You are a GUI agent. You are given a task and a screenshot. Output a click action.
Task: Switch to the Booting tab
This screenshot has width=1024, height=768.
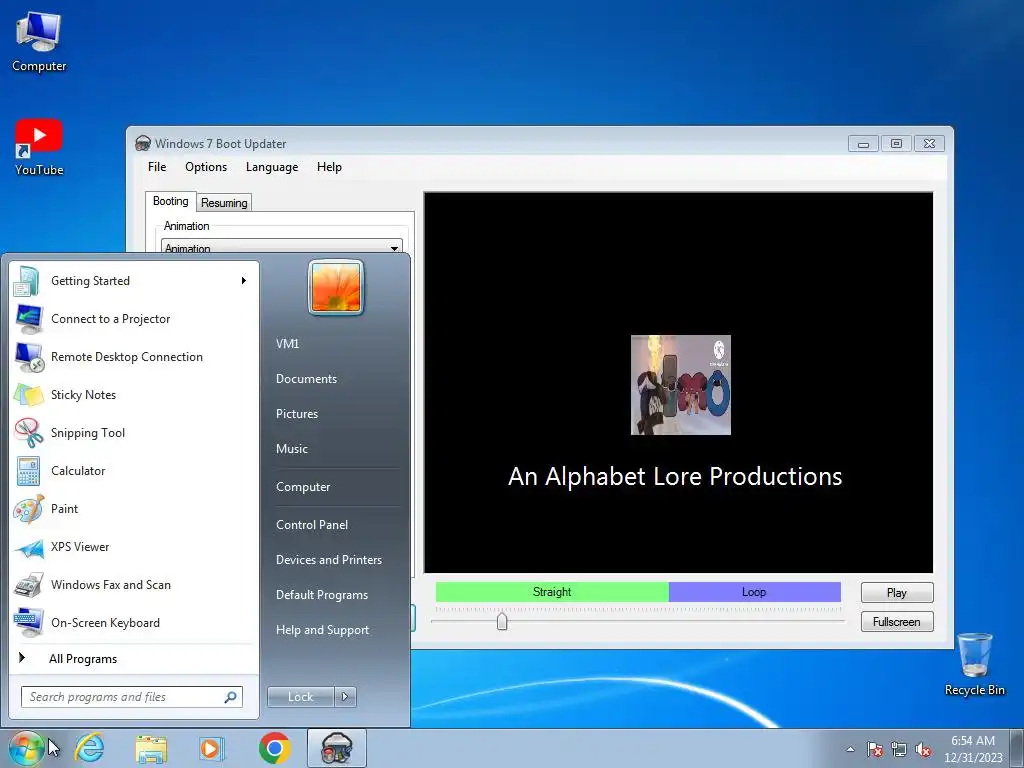tap(170, 201)
